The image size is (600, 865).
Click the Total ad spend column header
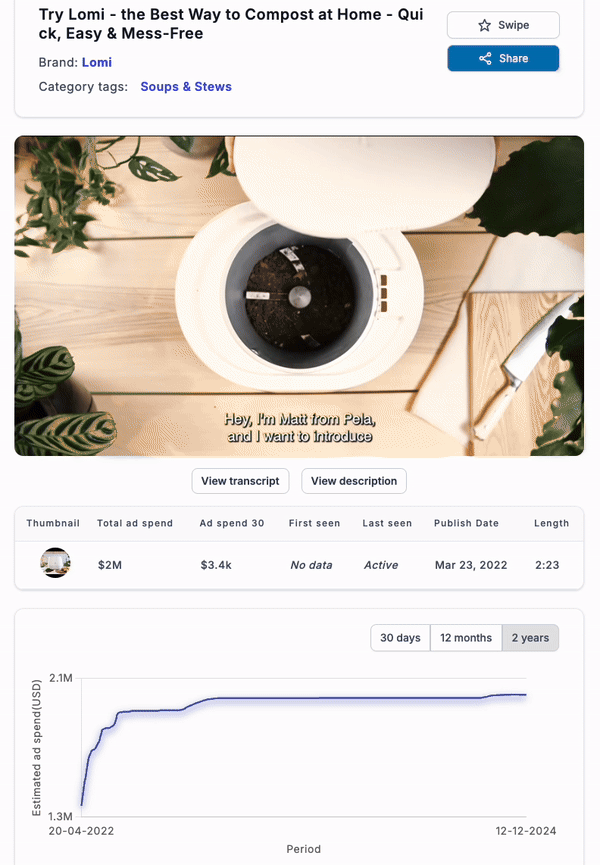(135, 523)
